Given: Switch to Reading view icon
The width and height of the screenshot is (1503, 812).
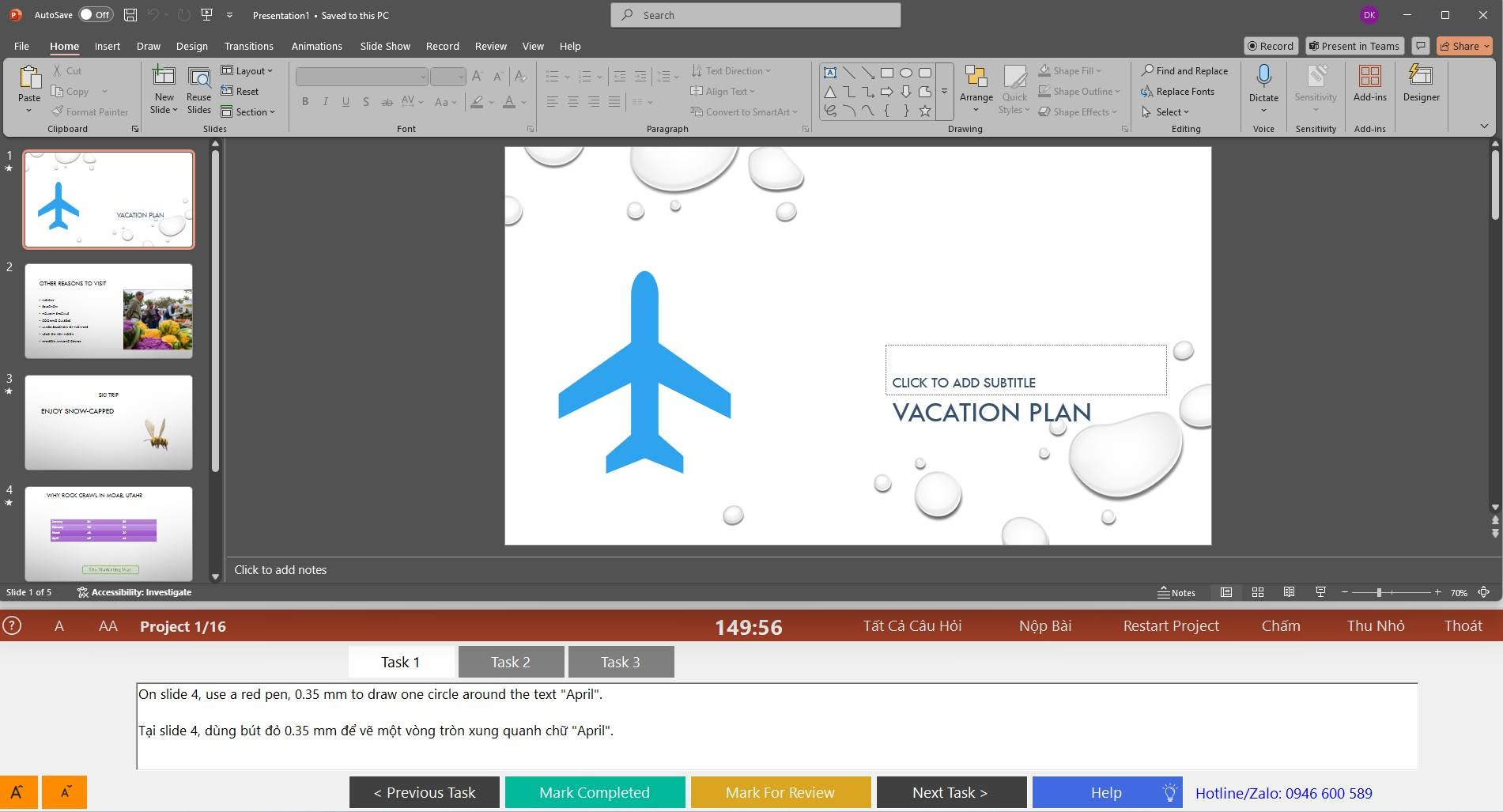Looking at the screenshot, I should [x=1289, y=592].
